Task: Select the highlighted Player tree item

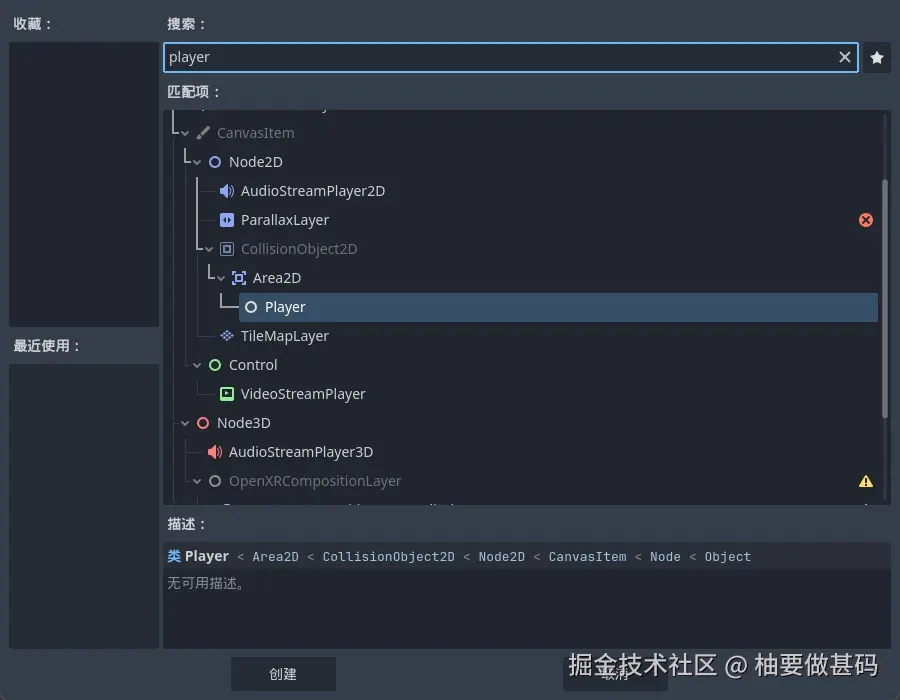Action: coord(285,306)
